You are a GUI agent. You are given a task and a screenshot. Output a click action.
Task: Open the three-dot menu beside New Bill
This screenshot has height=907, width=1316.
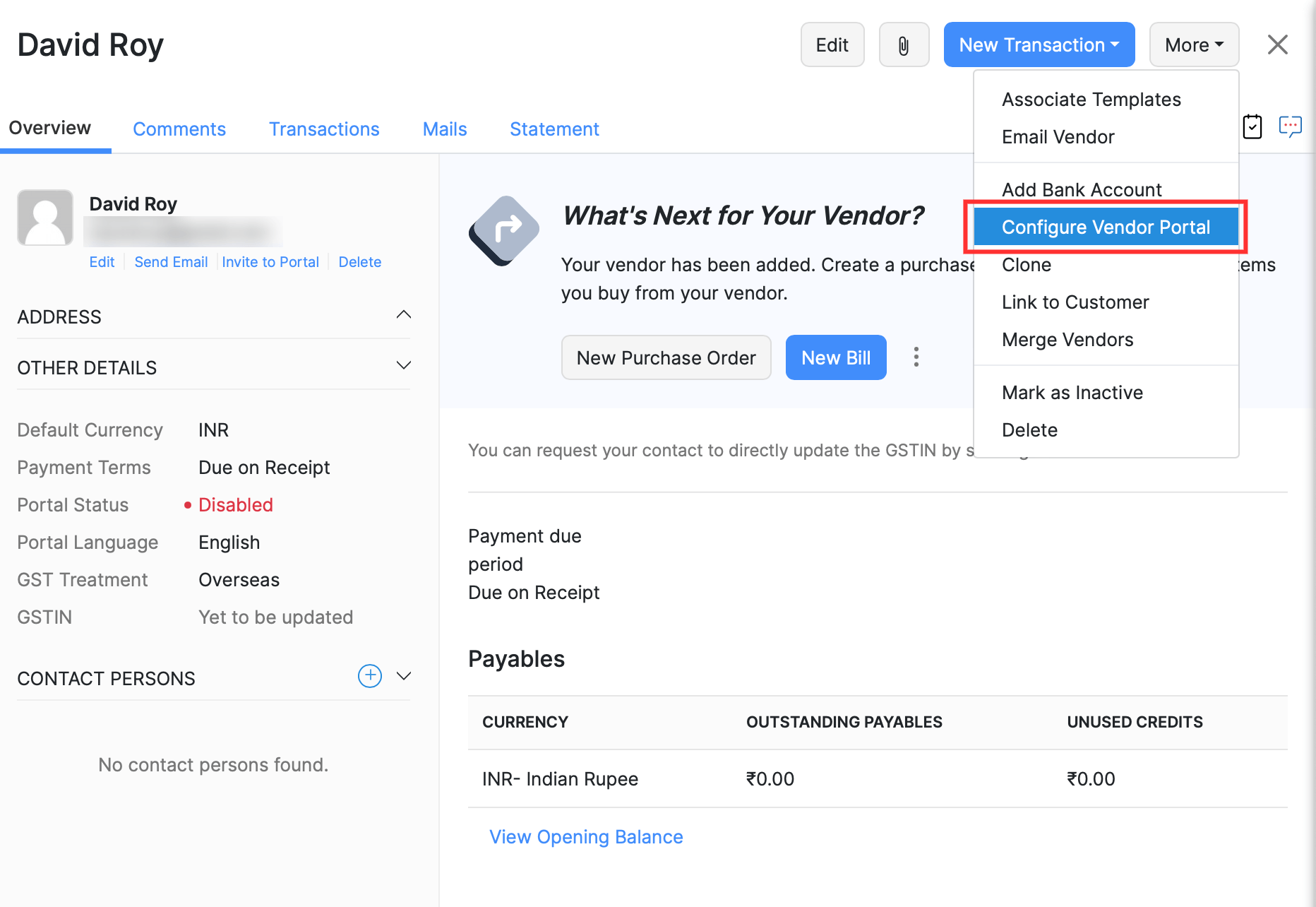(x=916, y=357)
